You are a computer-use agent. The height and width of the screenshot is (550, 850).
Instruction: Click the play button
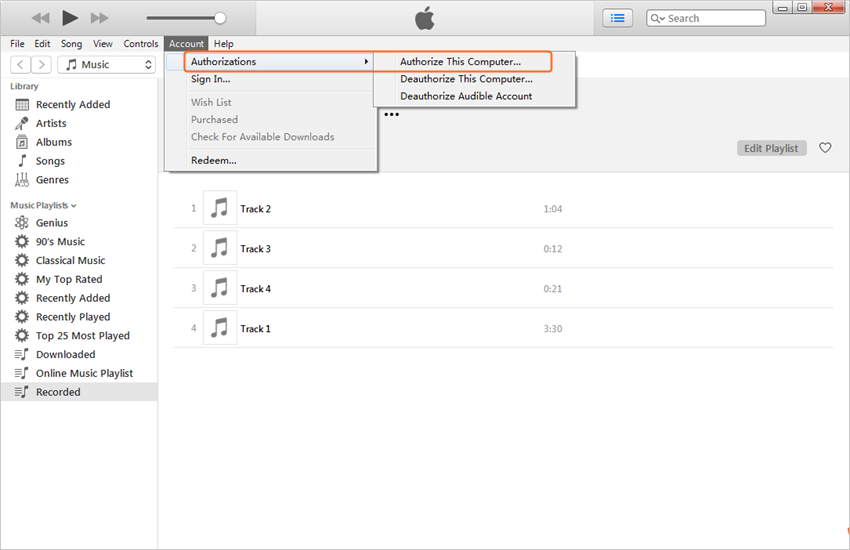tap(70, 18)
